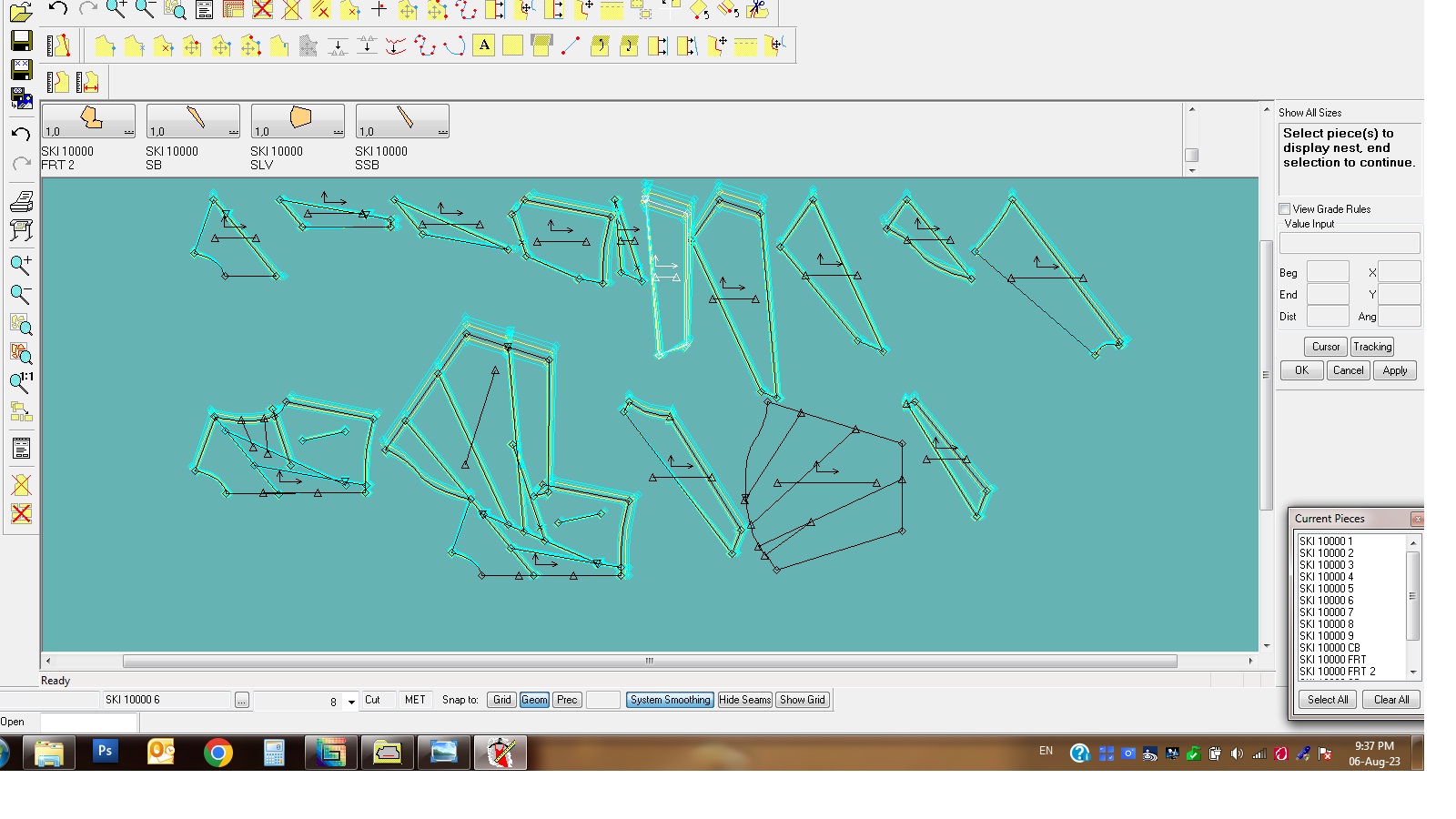
Task: Select SKI 10000 5 in Current Pieces list
Action: pos(1326,589)
